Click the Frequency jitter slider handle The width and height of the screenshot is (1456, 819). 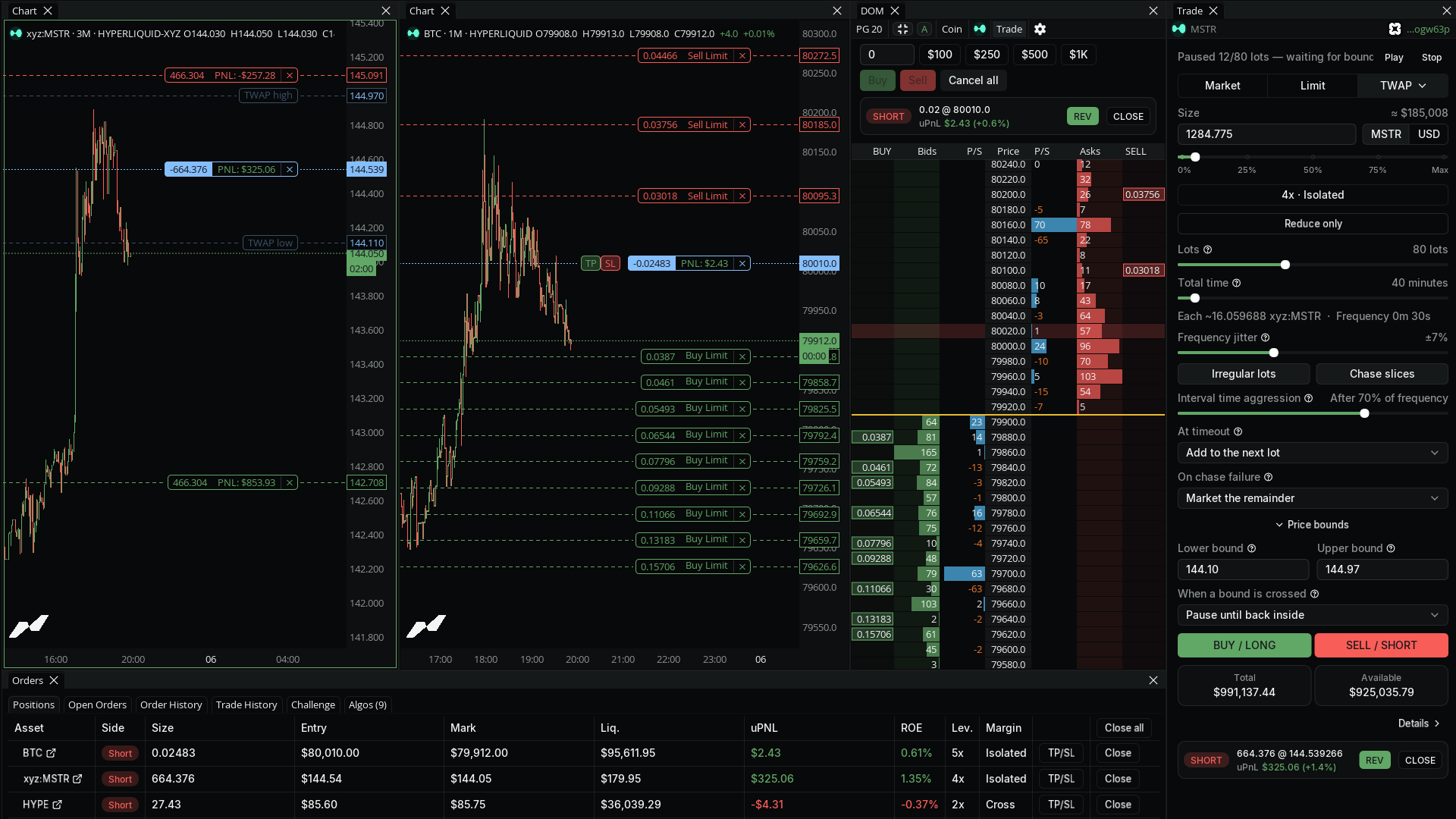[x=1274, y=353]
